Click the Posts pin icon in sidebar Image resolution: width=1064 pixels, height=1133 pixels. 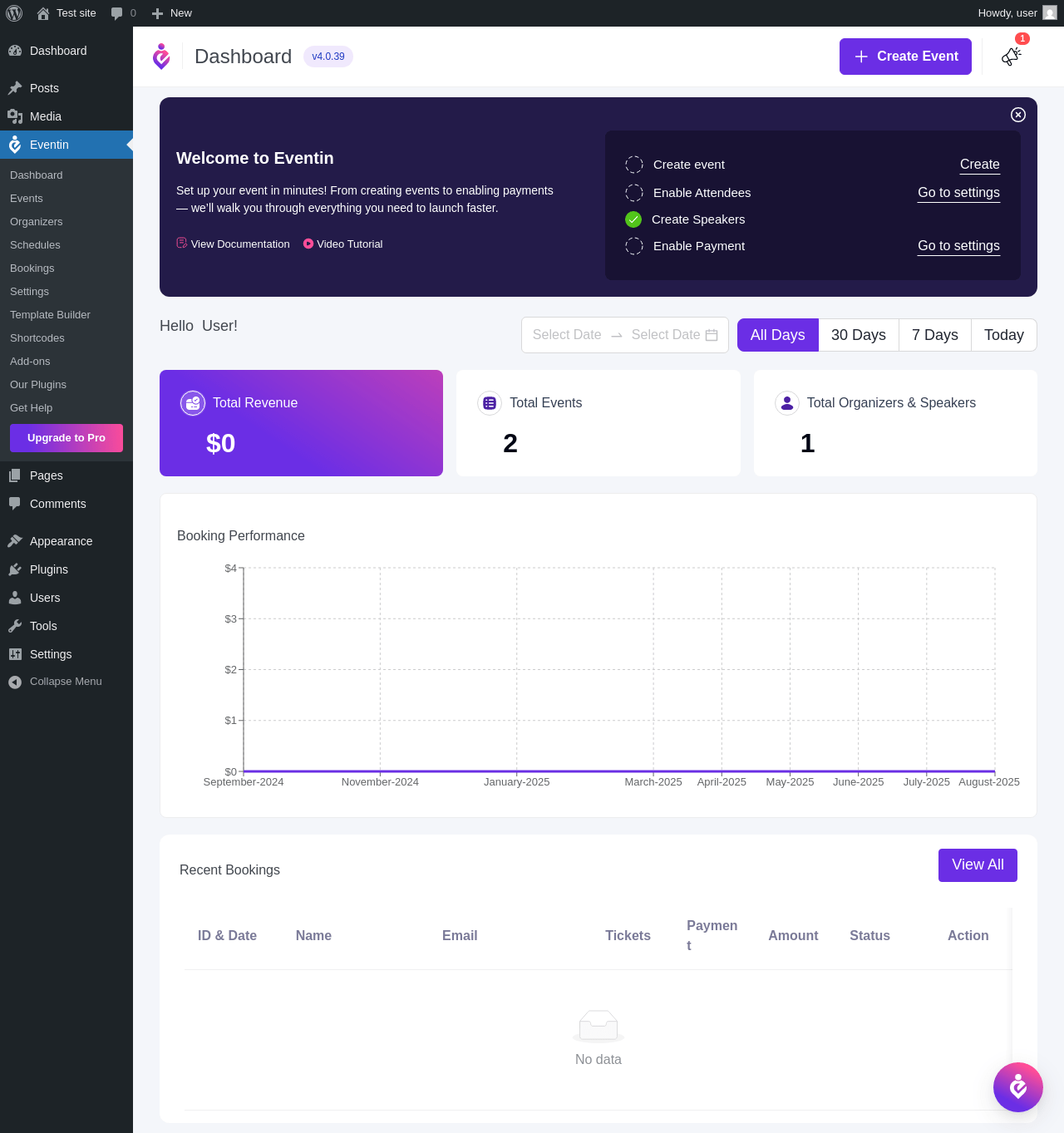[15, 88]
